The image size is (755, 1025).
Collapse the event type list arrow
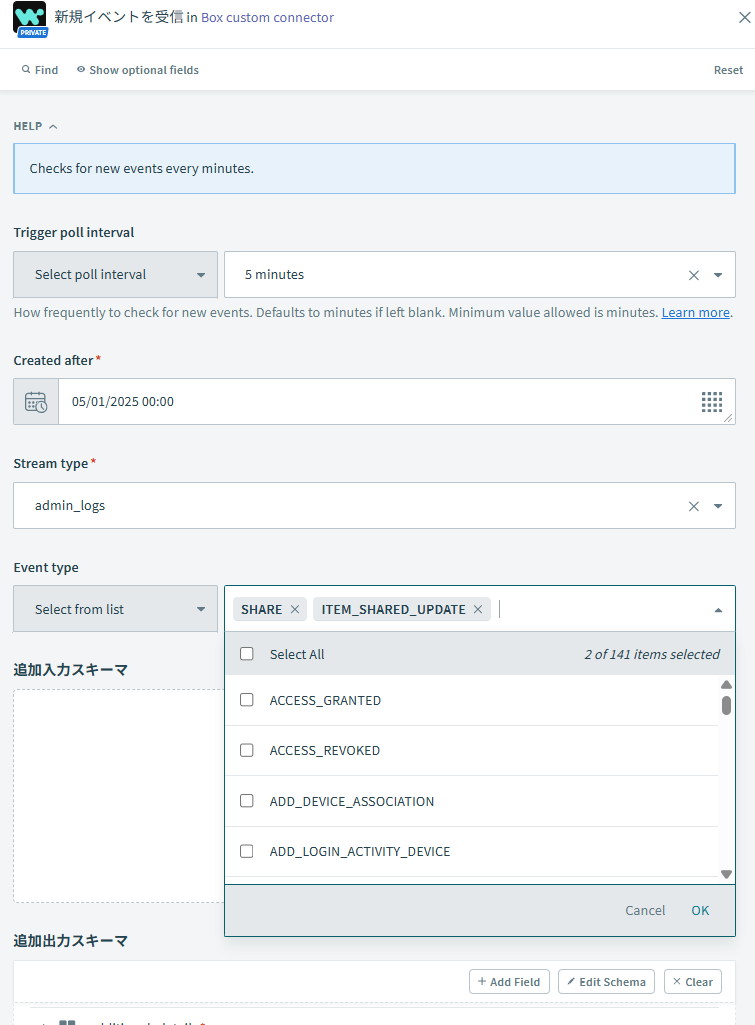pyautogui.click(x=718, y=610)
